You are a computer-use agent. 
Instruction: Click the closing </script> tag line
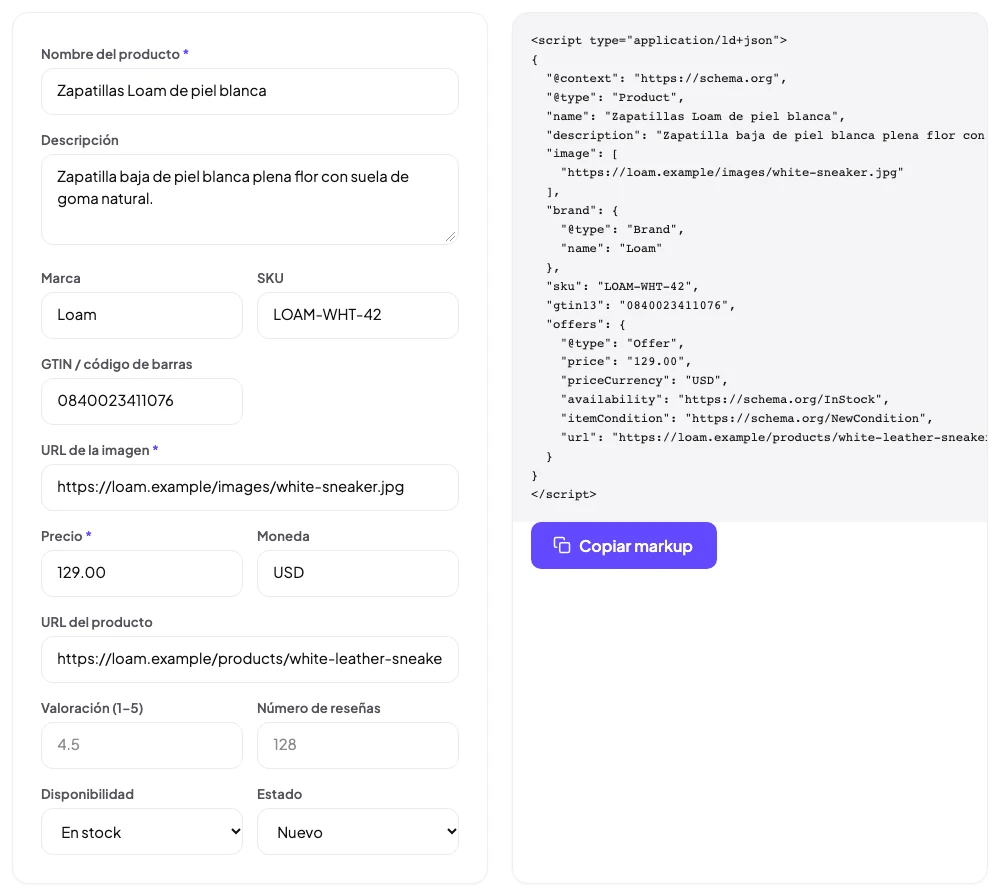(564, 495)
